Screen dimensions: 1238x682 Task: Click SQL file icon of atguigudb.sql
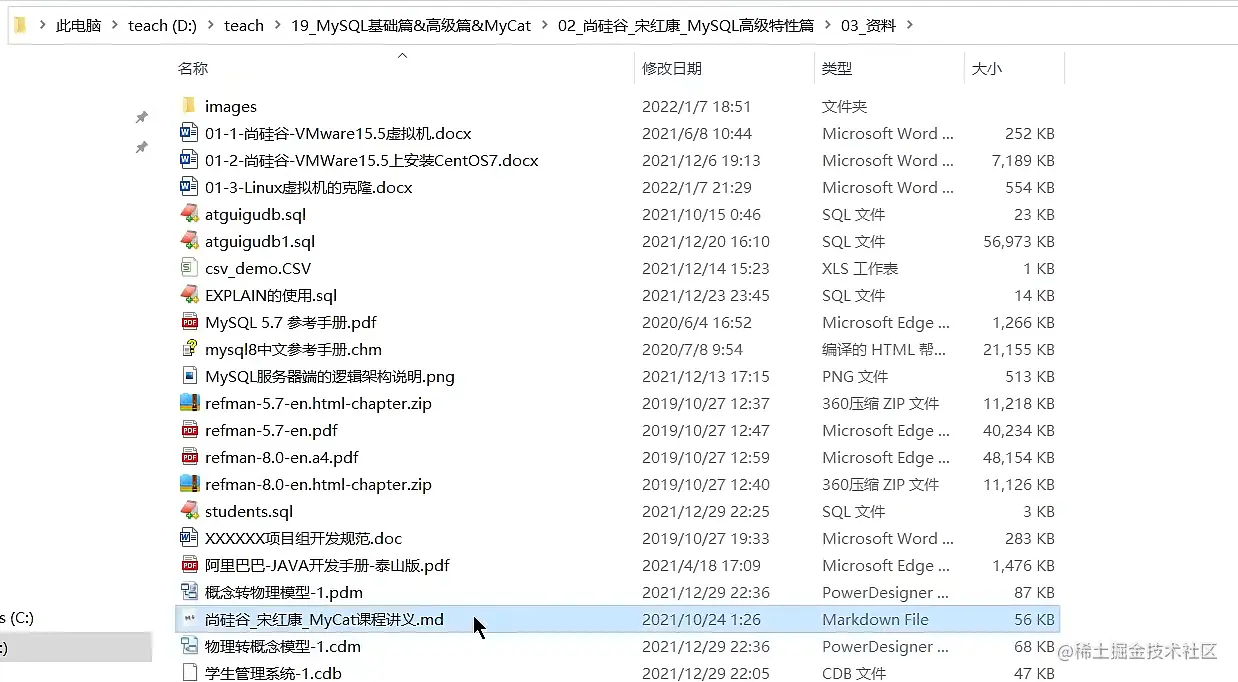coord(190,214)
